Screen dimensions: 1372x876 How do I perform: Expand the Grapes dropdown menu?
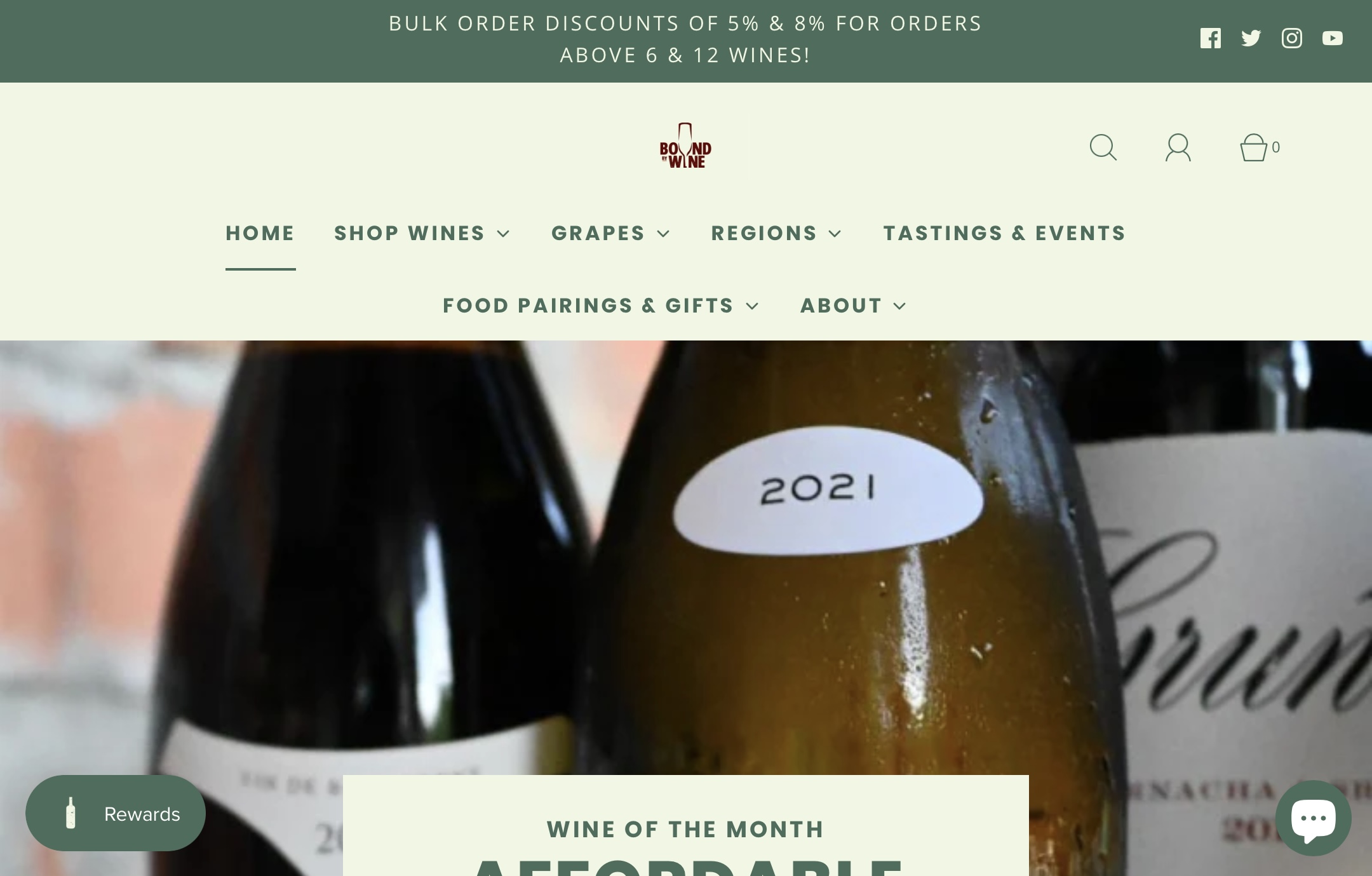click(611, 233)
